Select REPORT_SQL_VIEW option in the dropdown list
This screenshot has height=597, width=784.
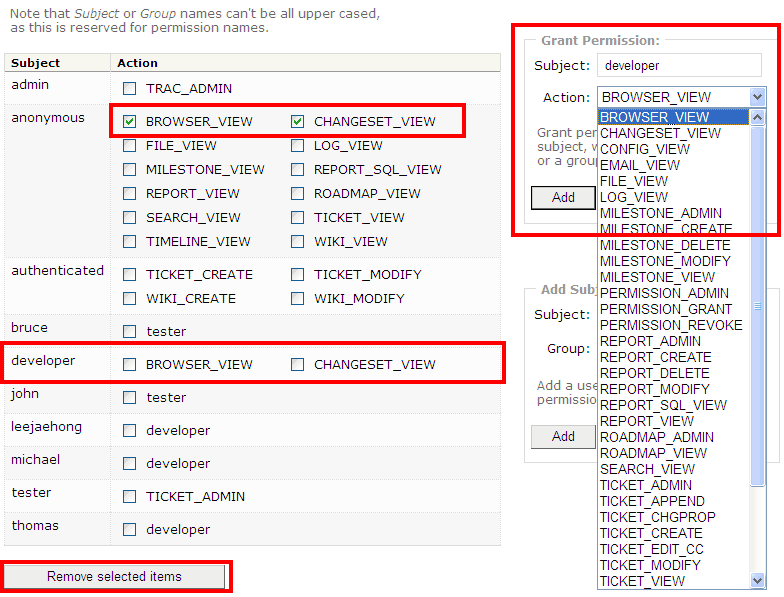[663, 405]
